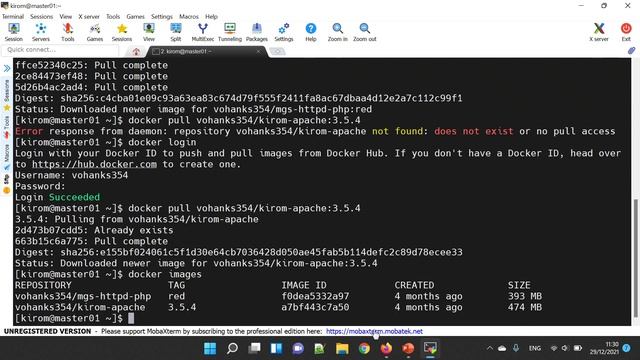The image size is (640, 360).
Task: Open File Explorer from the taskbar
Action: pos(342,349)
